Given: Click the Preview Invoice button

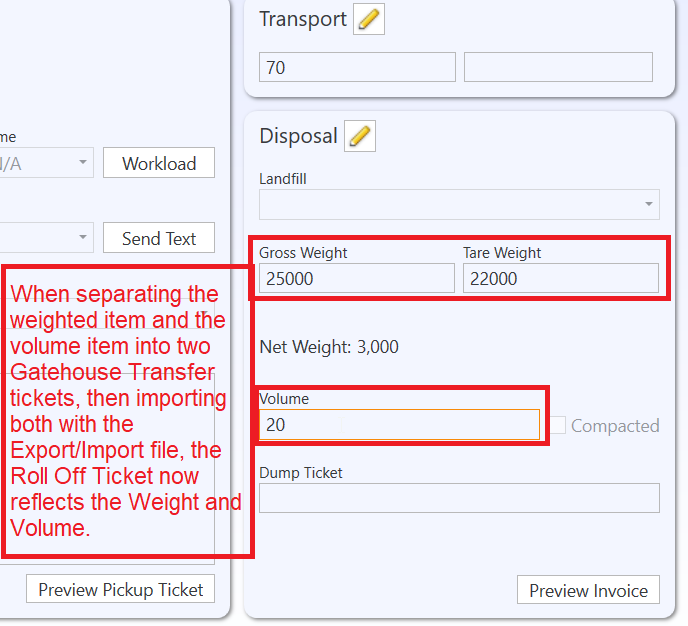Looking at the screenshot, I should [588, 590].
